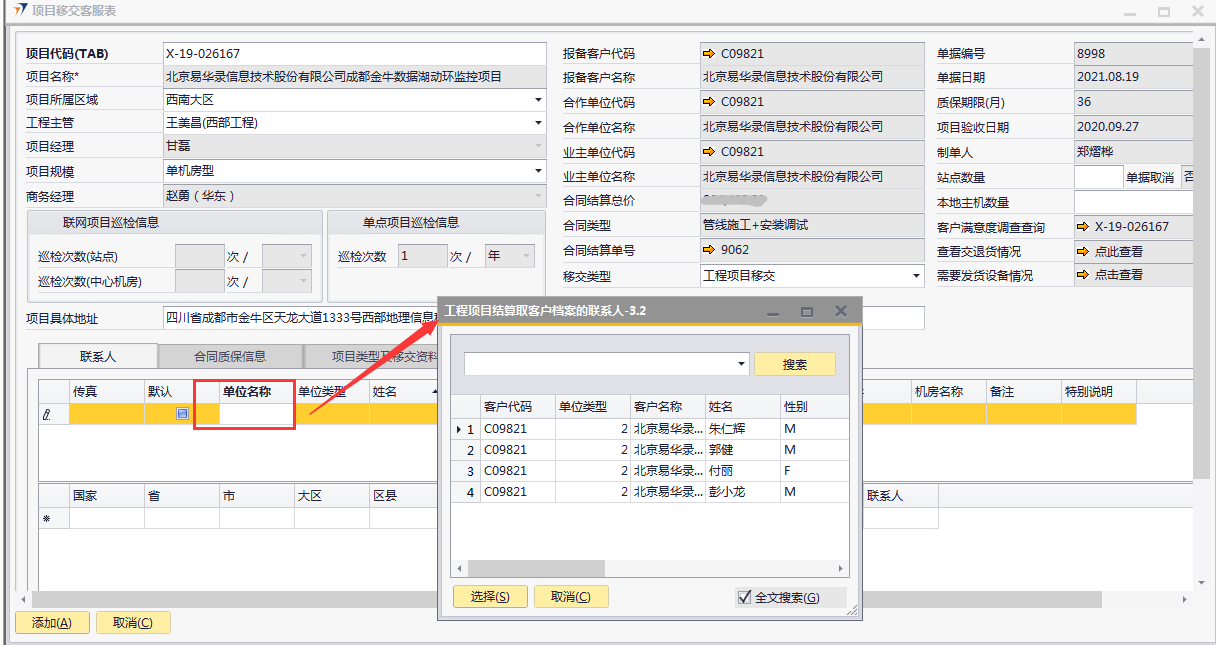Click the pencil edit icon in contact row header
This screenshot has height=645, width=1216.
coord(46,414)
